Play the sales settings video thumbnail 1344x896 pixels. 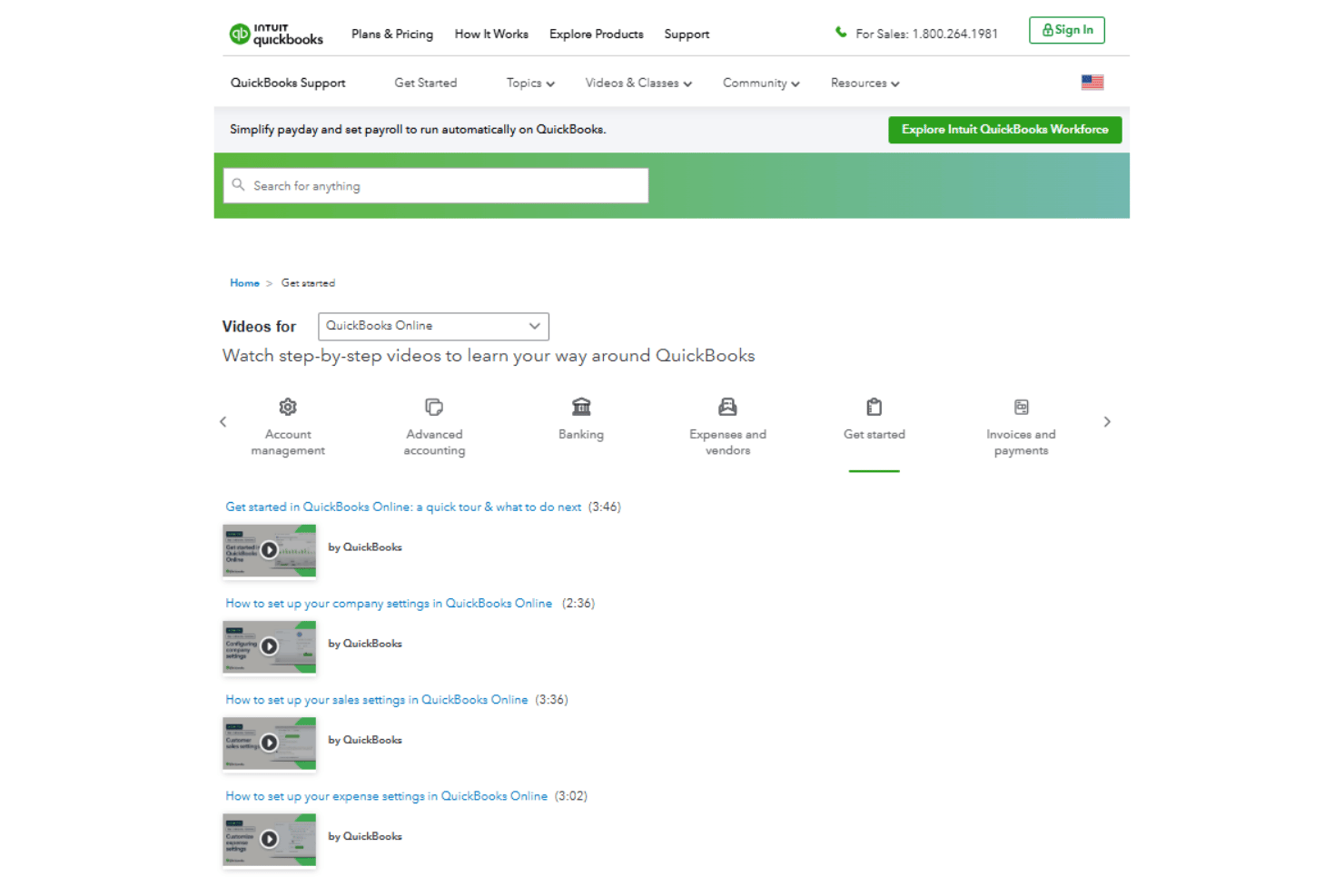coord(269,743)
